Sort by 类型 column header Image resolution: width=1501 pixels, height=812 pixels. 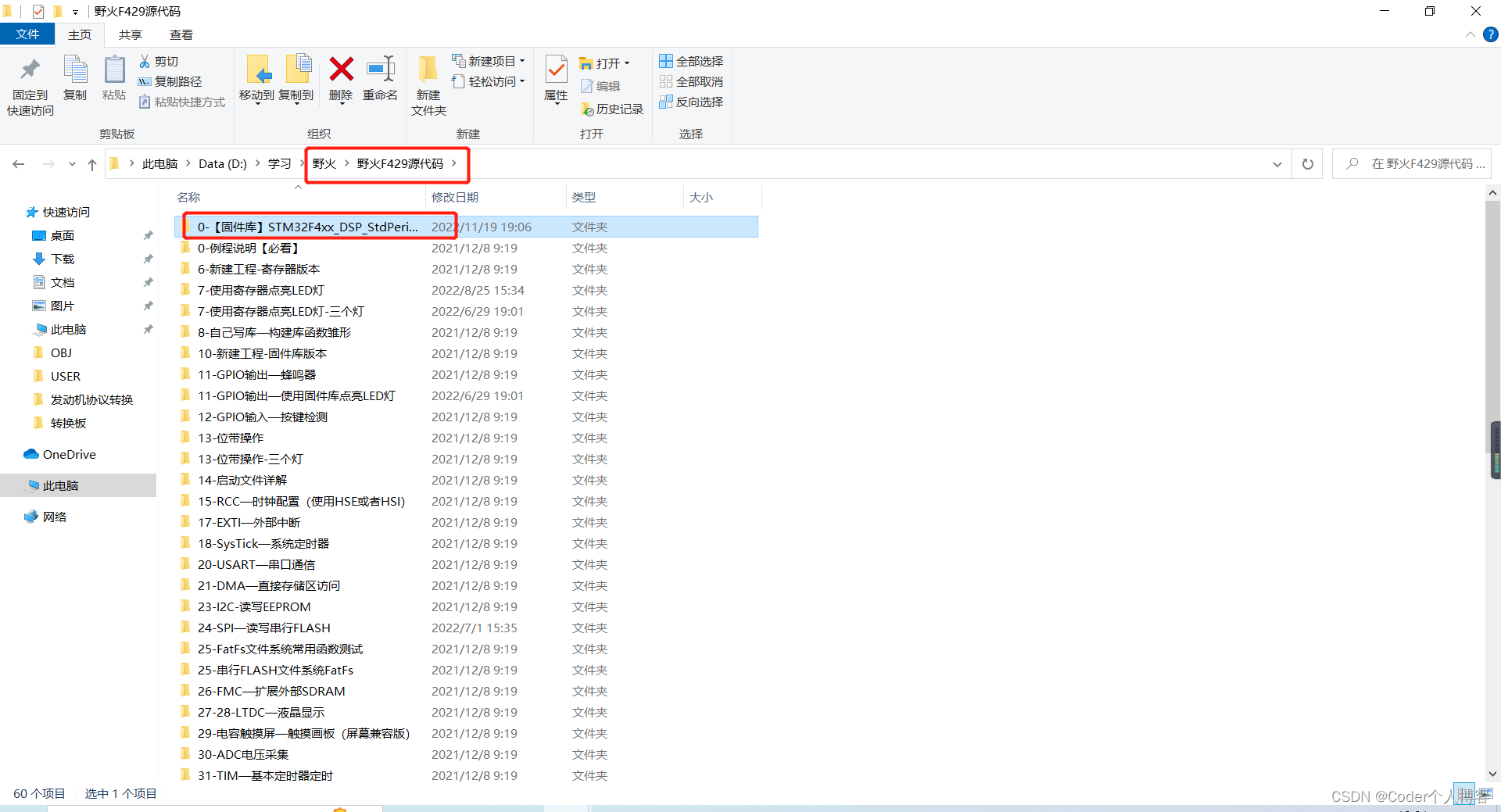583,197
